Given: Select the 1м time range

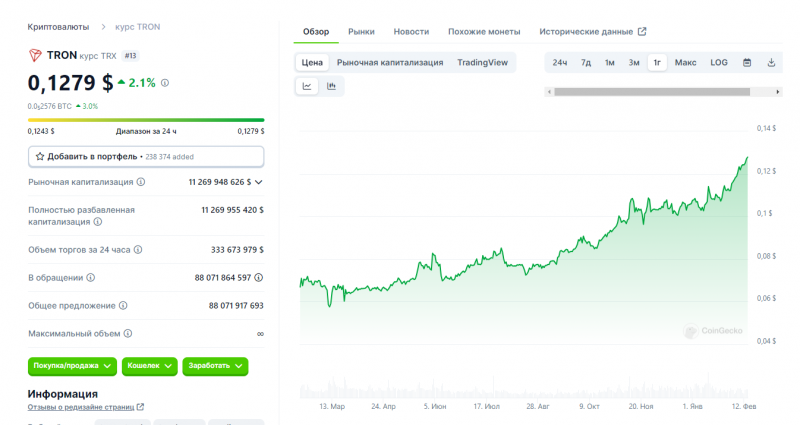Looking at the screenshot, I should pyautogui.click(x=610, y=62).
